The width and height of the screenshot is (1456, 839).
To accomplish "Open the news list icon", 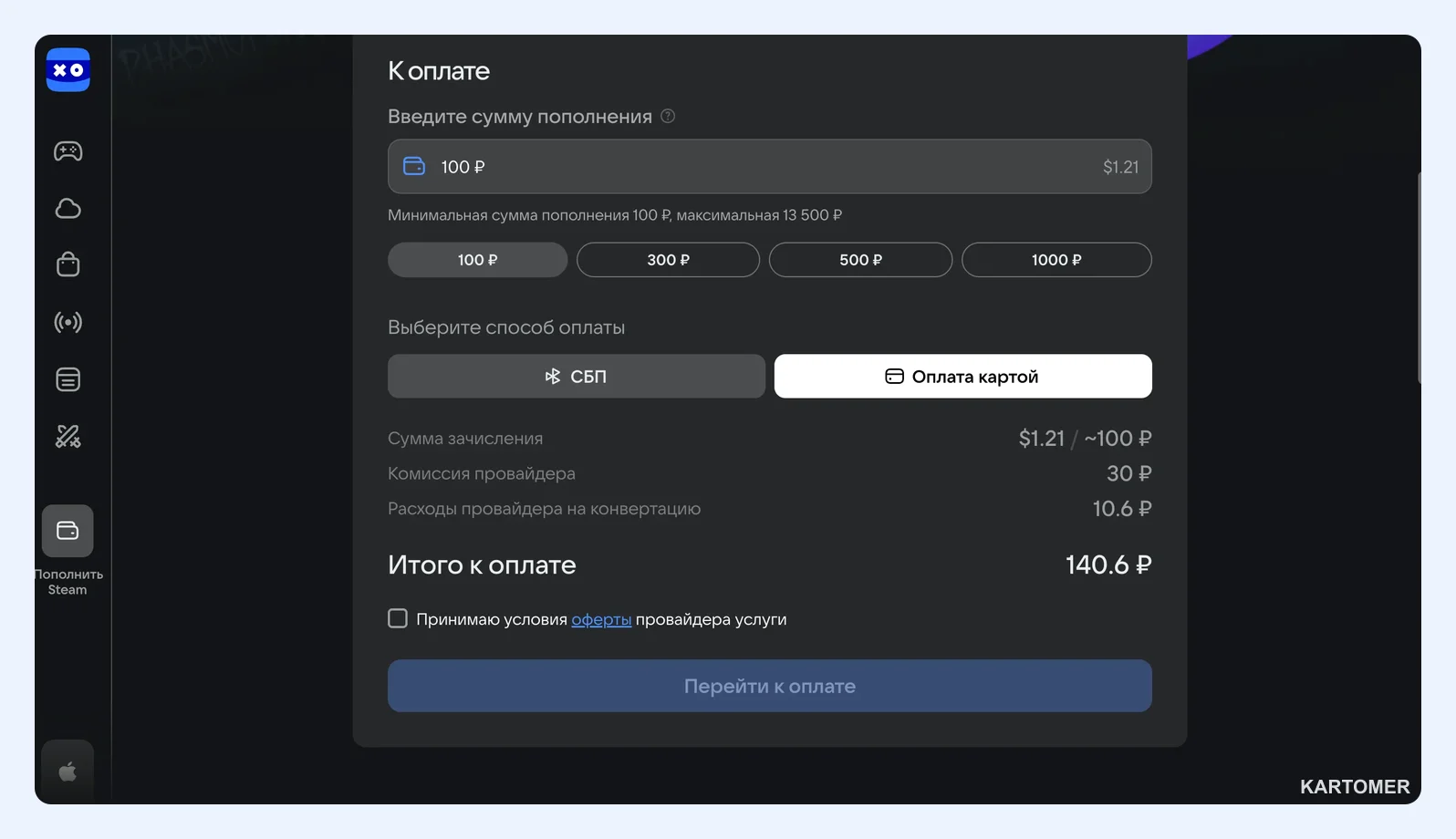I will pos(68,379).
